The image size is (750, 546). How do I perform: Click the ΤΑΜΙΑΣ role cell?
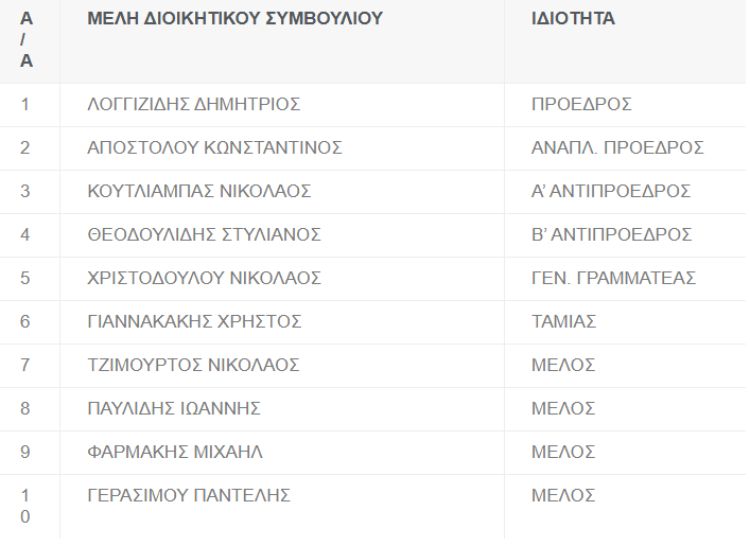coord(564,322)
